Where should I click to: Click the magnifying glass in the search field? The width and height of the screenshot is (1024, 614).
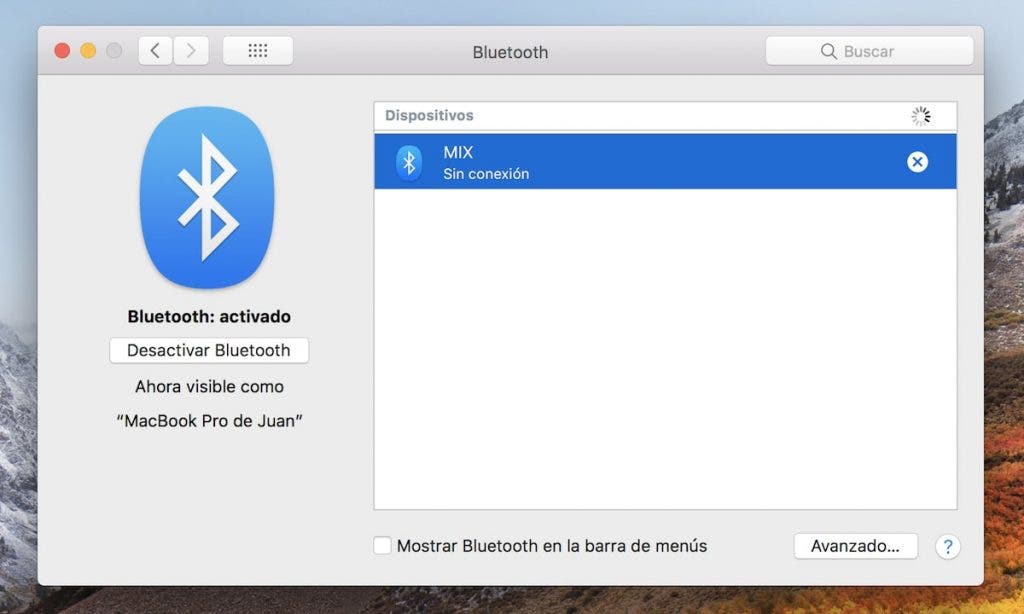click(x=827, y=50)
